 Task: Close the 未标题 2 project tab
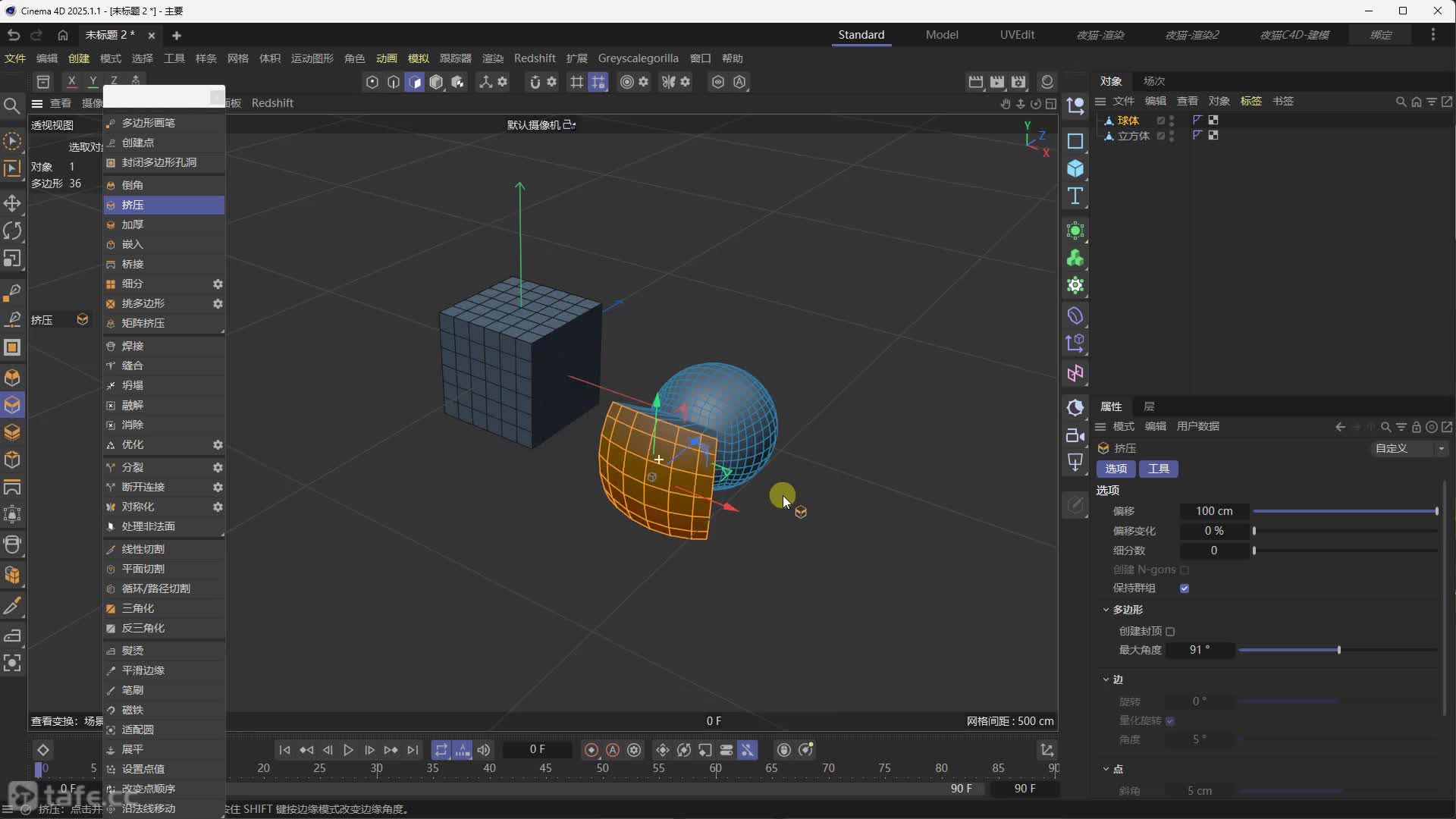click(x=152, y=36)
